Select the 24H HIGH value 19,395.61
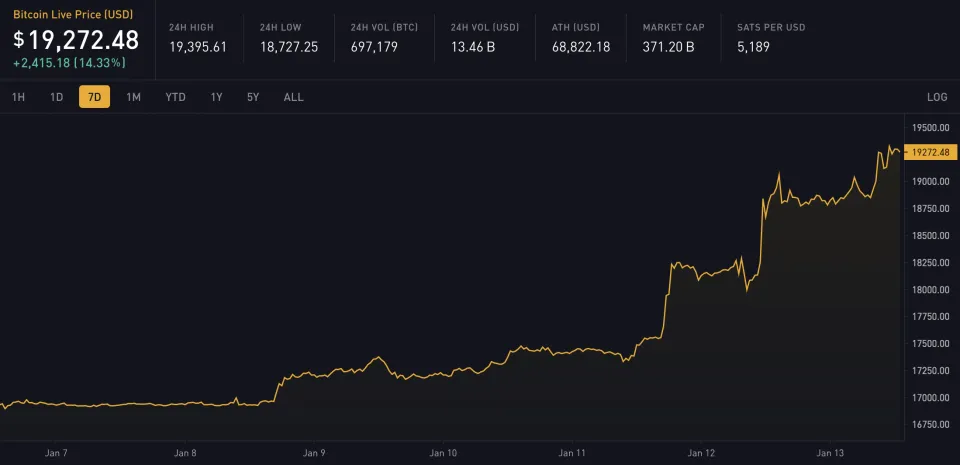 [x=197, y=46]
